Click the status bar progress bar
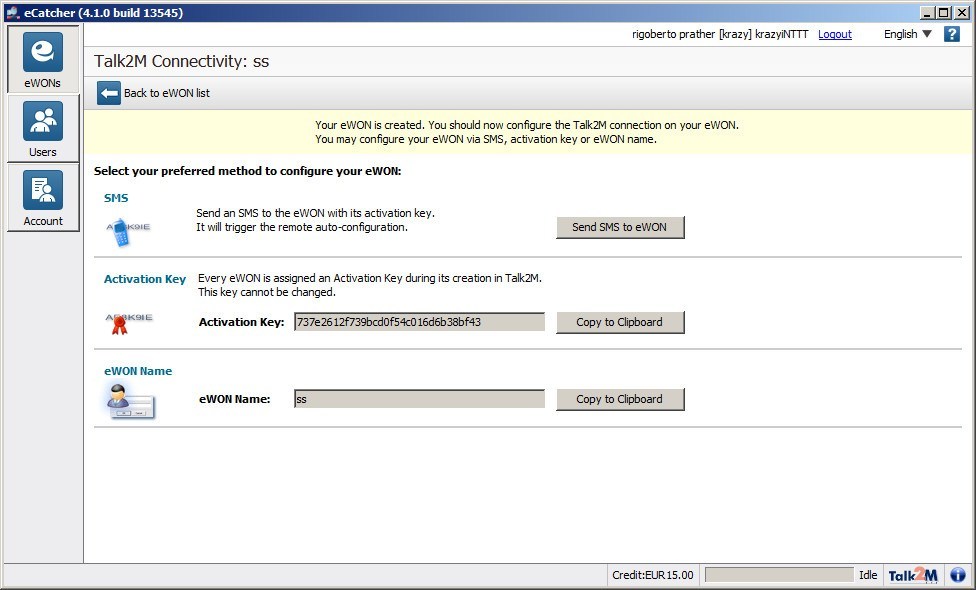This screenshot has height=590, width=976. tap(779, 575)
